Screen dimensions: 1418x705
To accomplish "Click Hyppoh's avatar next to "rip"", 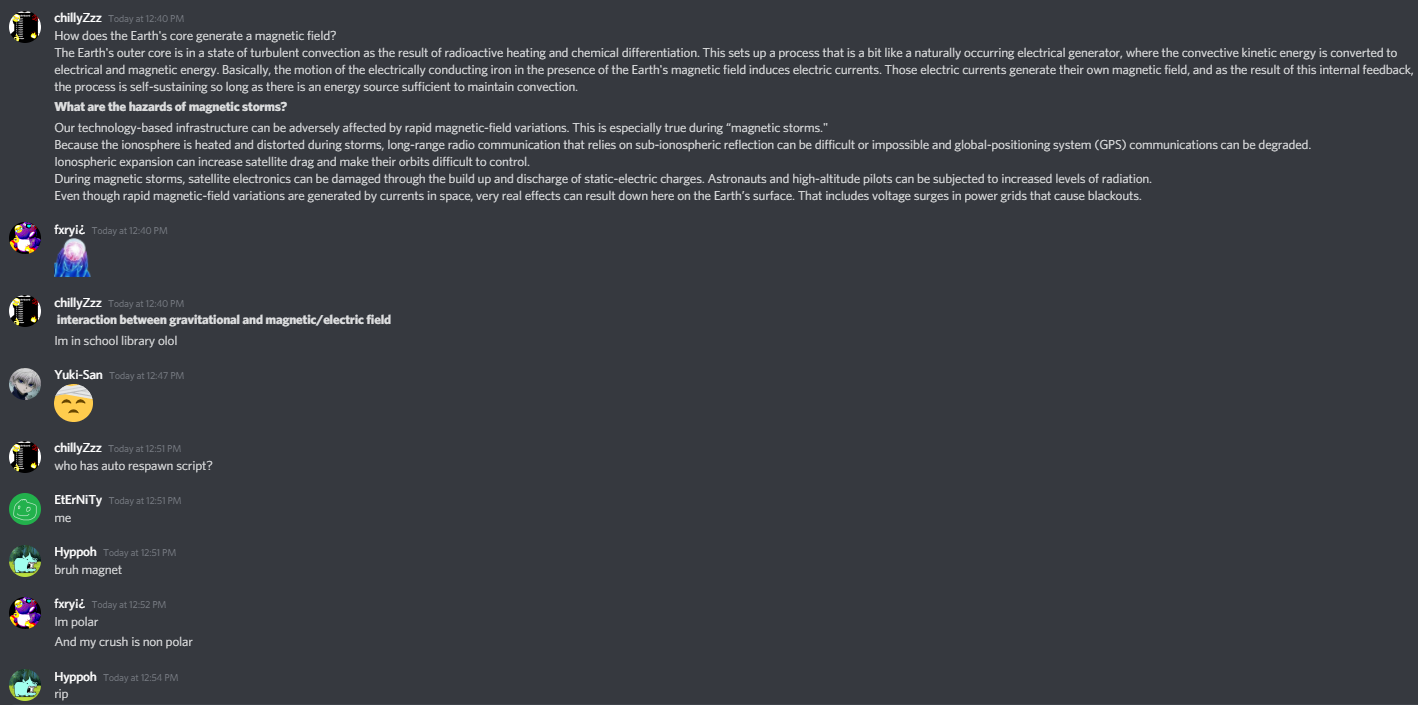I will 25,685.
